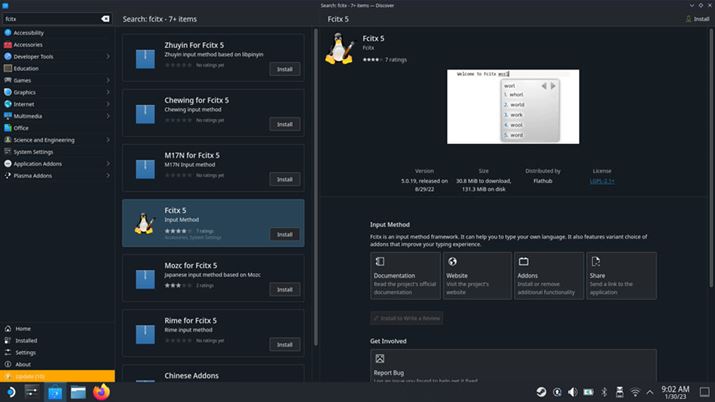Open Firefox from the taskbar

[x=101, y=392]
